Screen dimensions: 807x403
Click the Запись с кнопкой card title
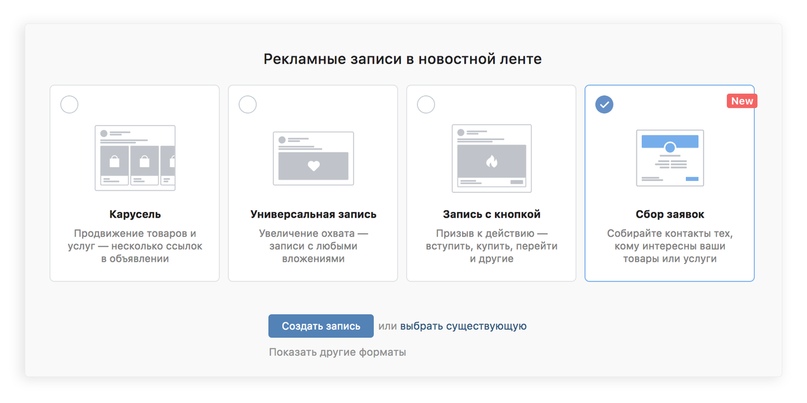pos(491,214)
